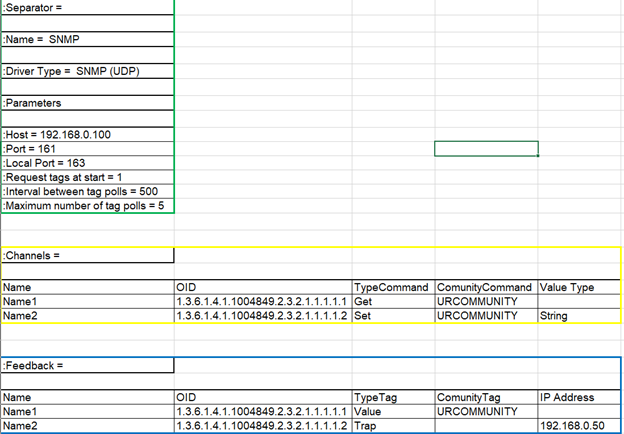The height and width of the screenshot is (434, 624).
Task: Click the Value Type header cell
Action: pyautogui.click(x=579, y=287)
